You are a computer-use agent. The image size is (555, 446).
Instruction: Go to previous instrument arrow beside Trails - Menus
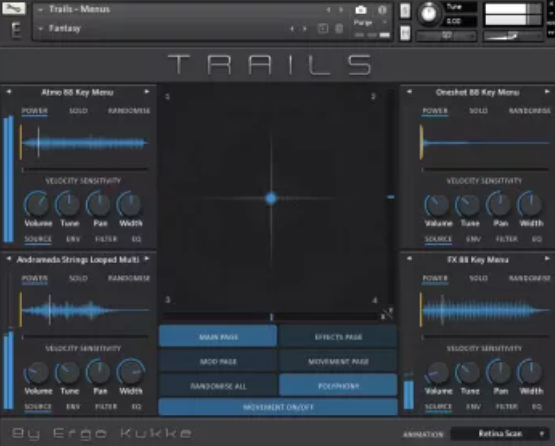328,10
